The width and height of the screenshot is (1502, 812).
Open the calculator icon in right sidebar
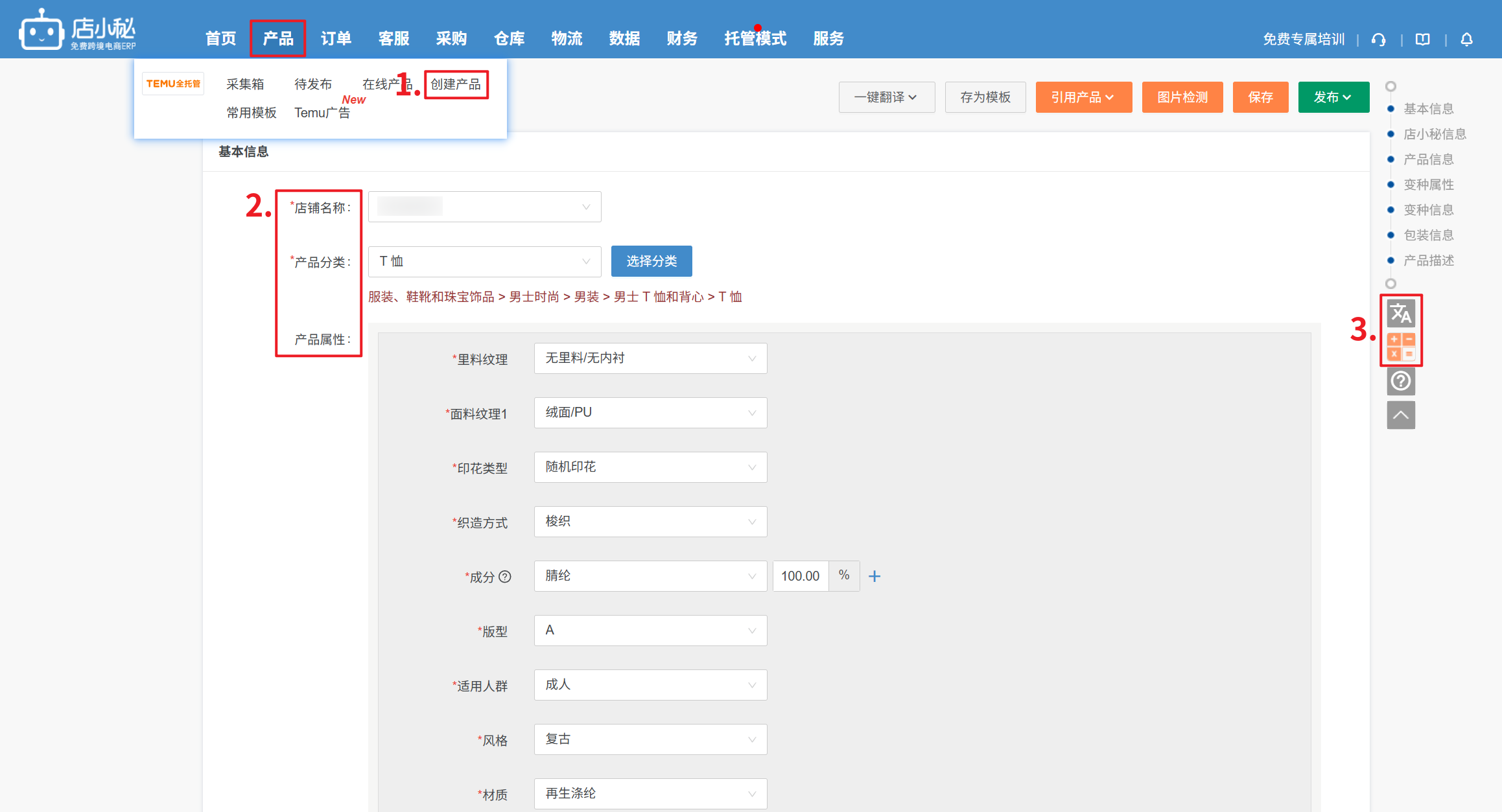tap(1400, 347)
